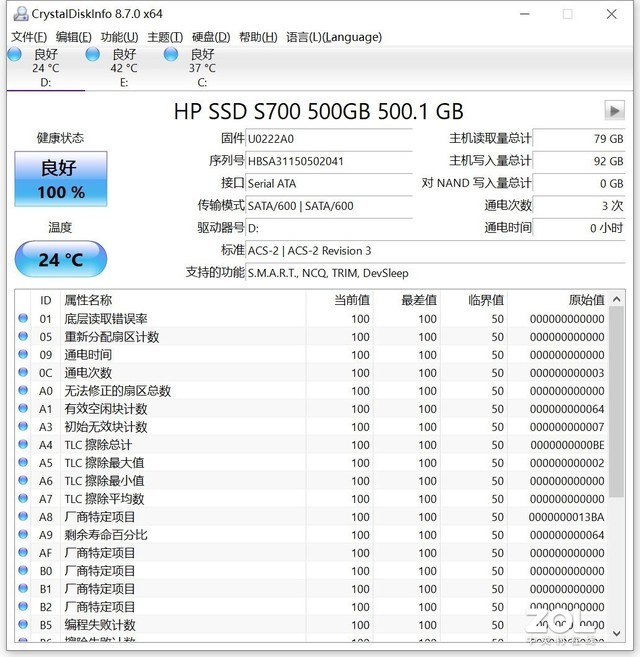Image resolution: width=640 pixels, height=657 pixels.
Task: Click the NAND writes value 0 GB
Action: click(x=579, y=184)
